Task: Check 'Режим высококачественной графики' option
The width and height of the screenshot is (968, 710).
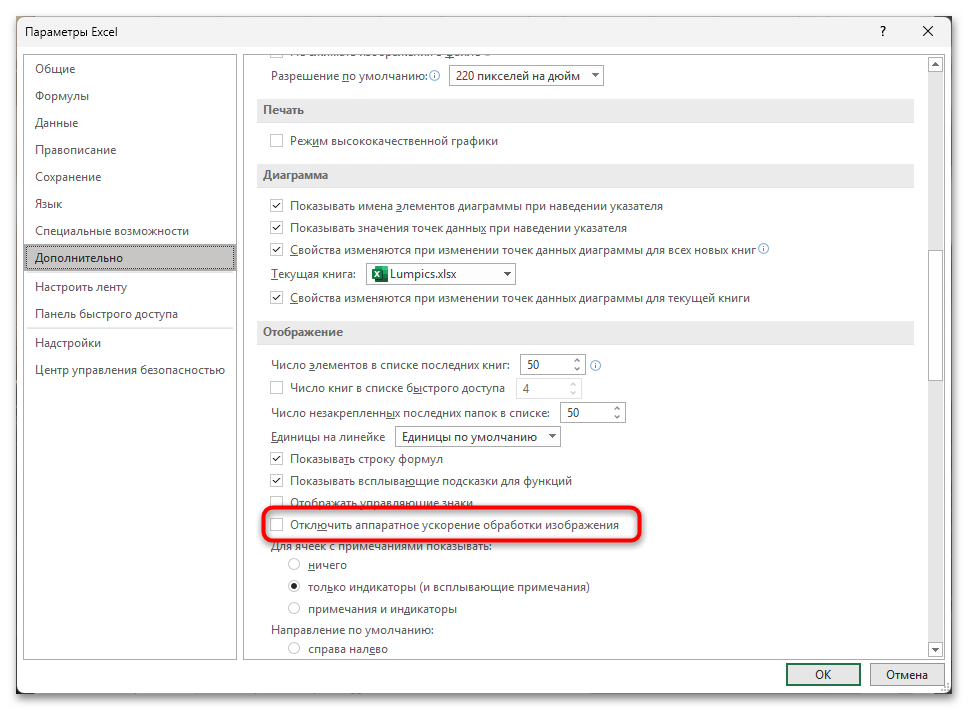Action: (x=277, y=141)
